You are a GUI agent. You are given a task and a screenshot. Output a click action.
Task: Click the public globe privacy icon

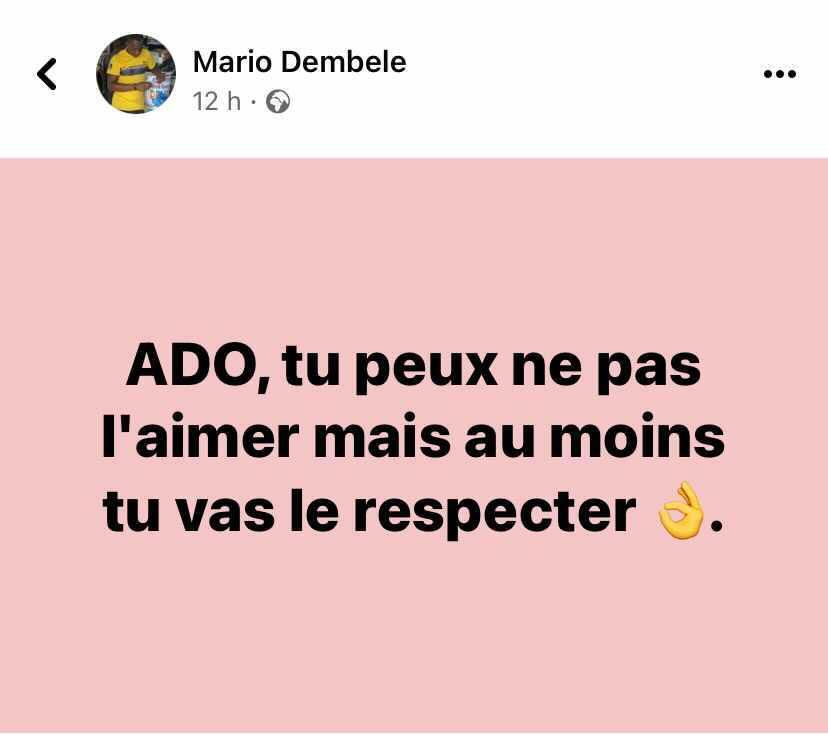coord(278,102)
